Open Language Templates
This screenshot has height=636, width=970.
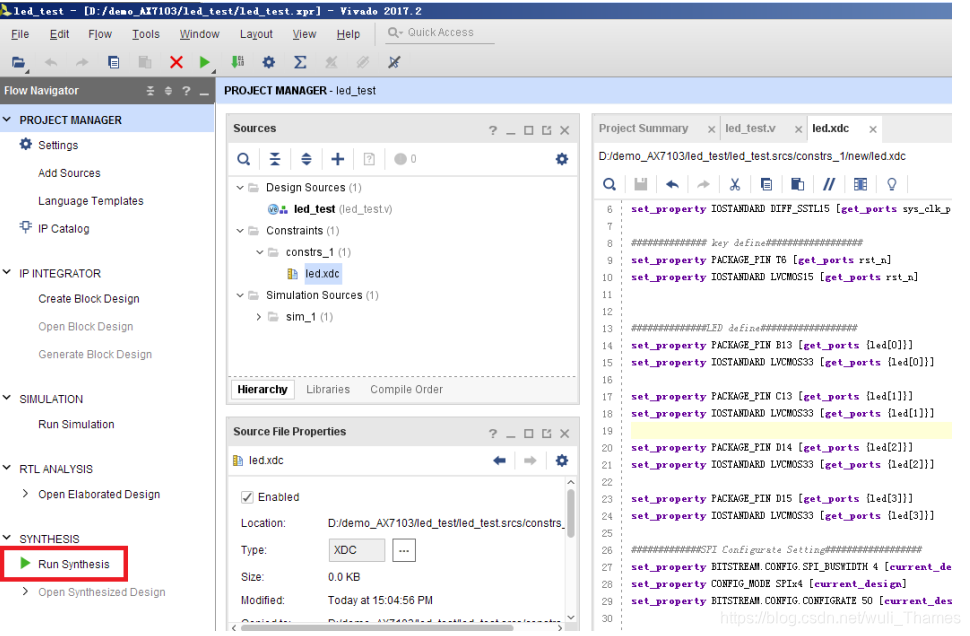[91, 201]
